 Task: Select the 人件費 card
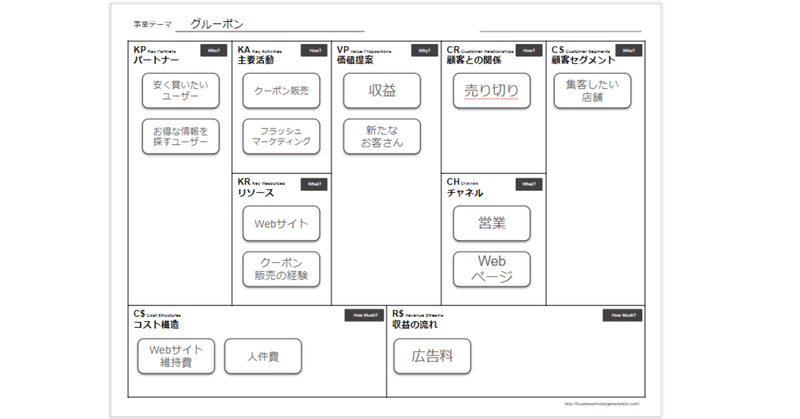[x=263, y=356]
